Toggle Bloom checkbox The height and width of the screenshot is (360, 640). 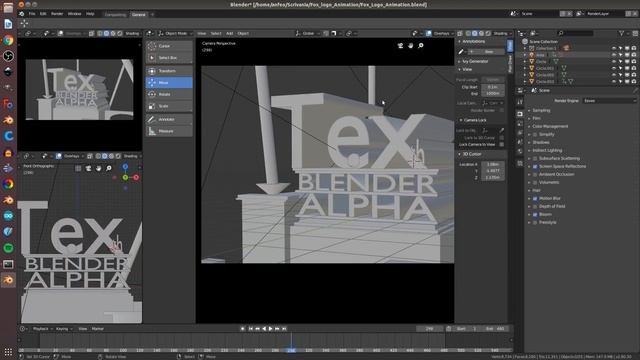tap(535, 214)
